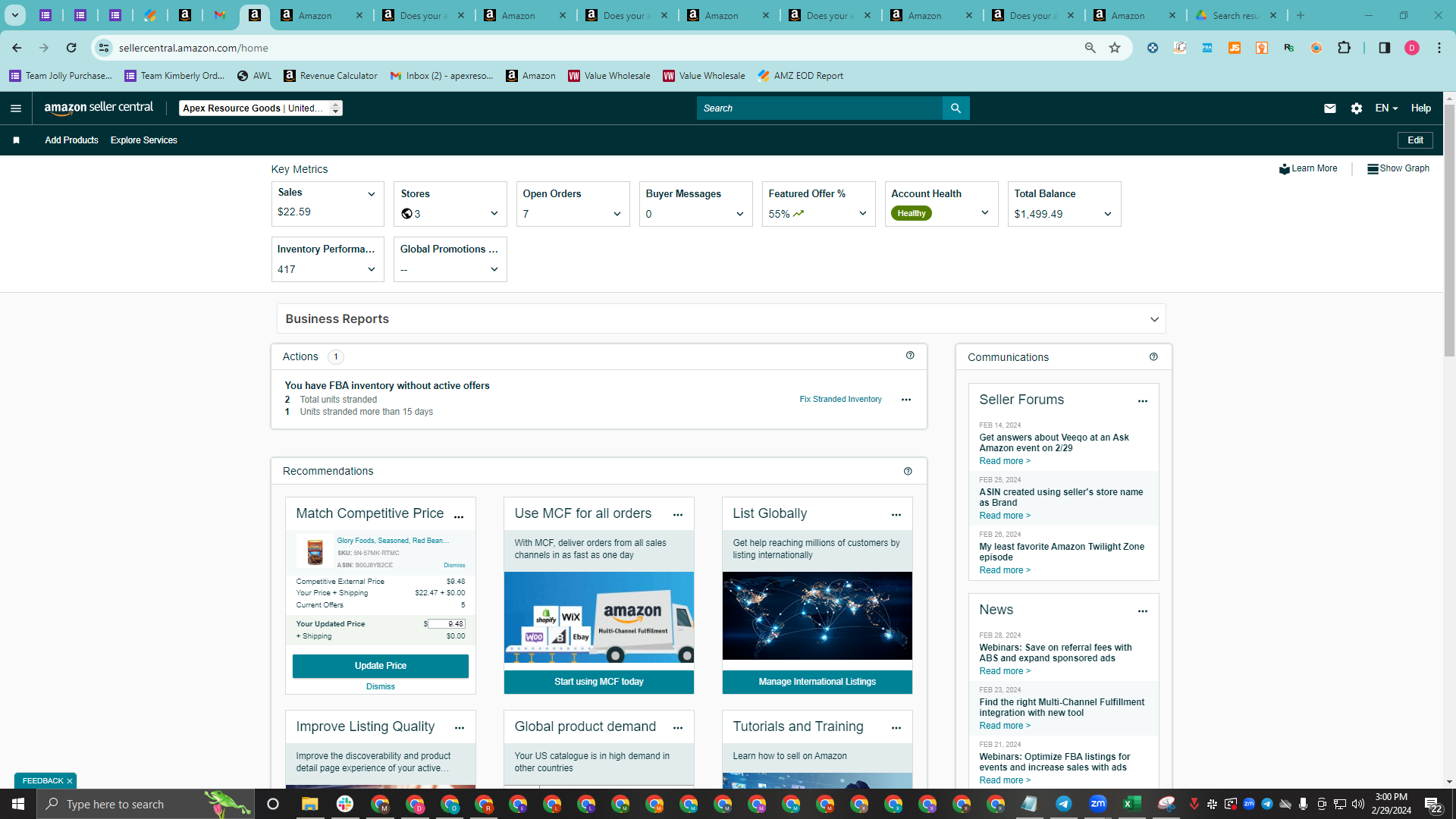The width and height of the screenshot is (1456, 819).
Task: Expand the Inventory Performance dropdown
Action: pyautogui.click(x=372, y=269)
